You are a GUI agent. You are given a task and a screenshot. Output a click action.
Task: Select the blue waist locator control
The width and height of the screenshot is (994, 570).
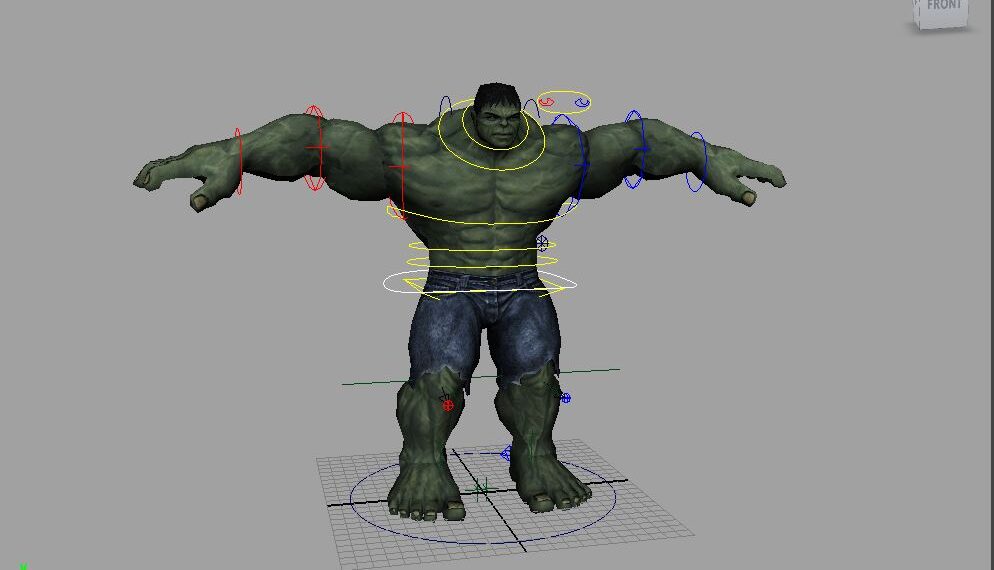(542, 243)
